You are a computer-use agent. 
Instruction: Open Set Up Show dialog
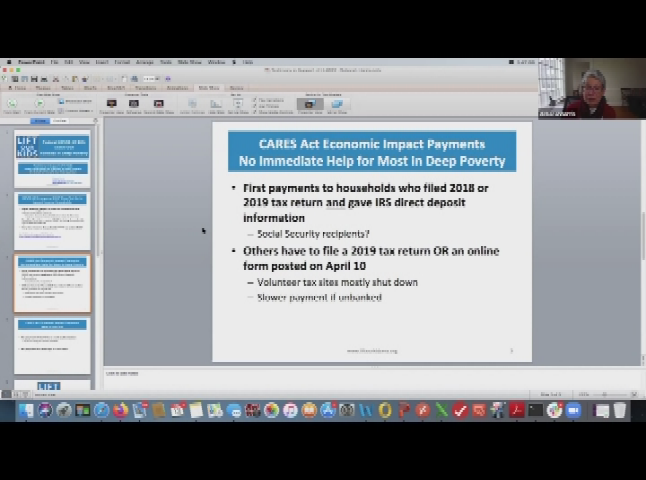[x=238, y=106]
